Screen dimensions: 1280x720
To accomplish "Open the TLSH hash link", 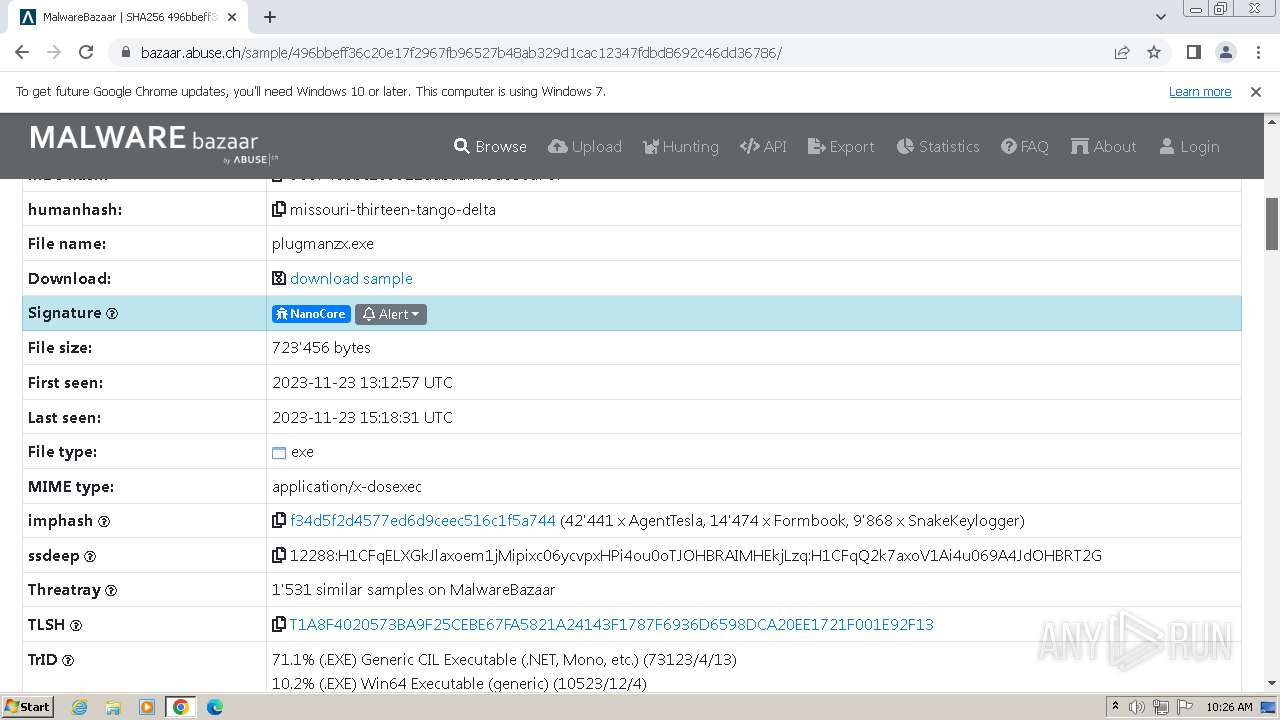I will (x=611, y=625).
